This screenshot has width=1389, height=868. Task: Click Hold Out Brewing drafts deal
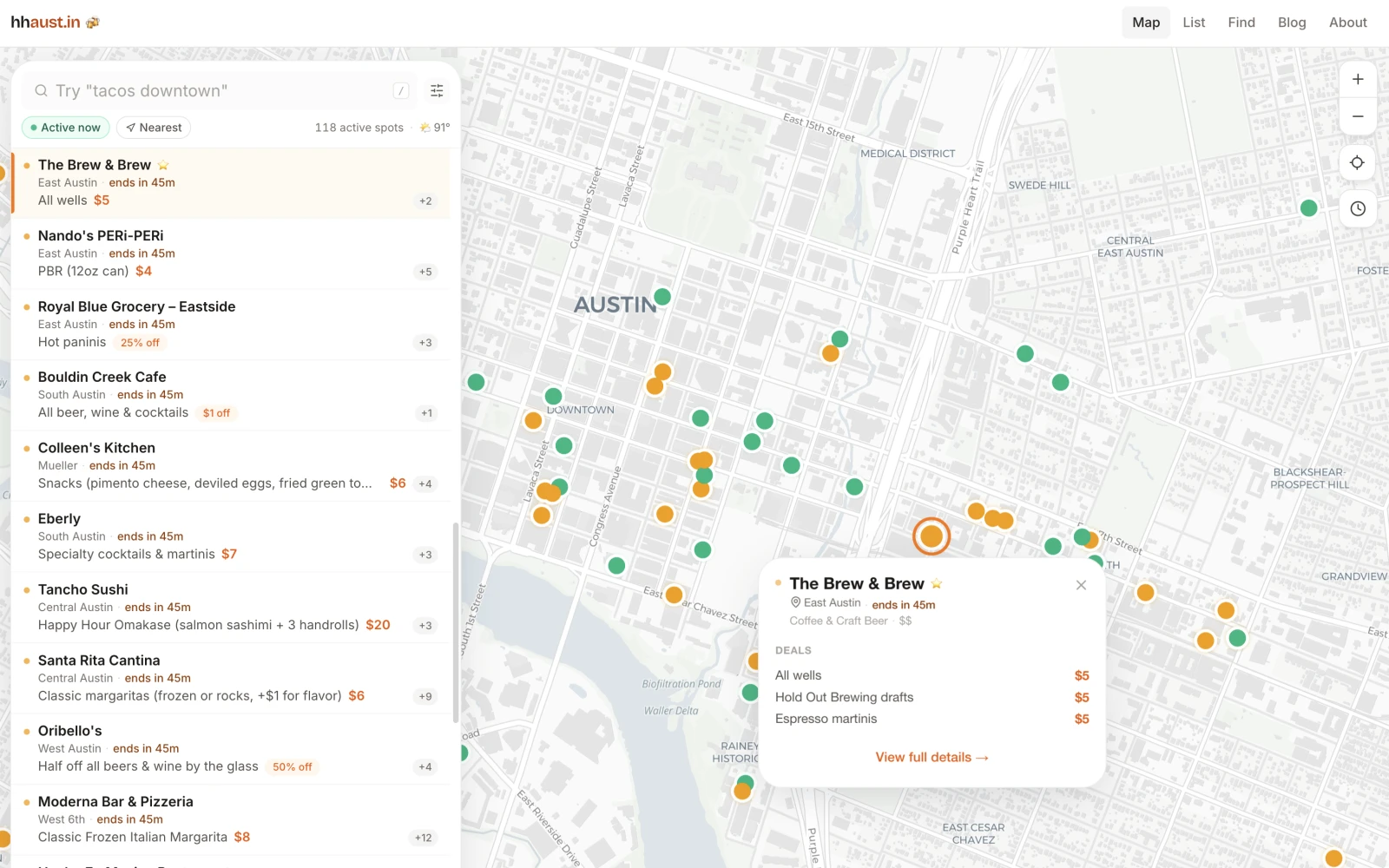coord(931,697)
